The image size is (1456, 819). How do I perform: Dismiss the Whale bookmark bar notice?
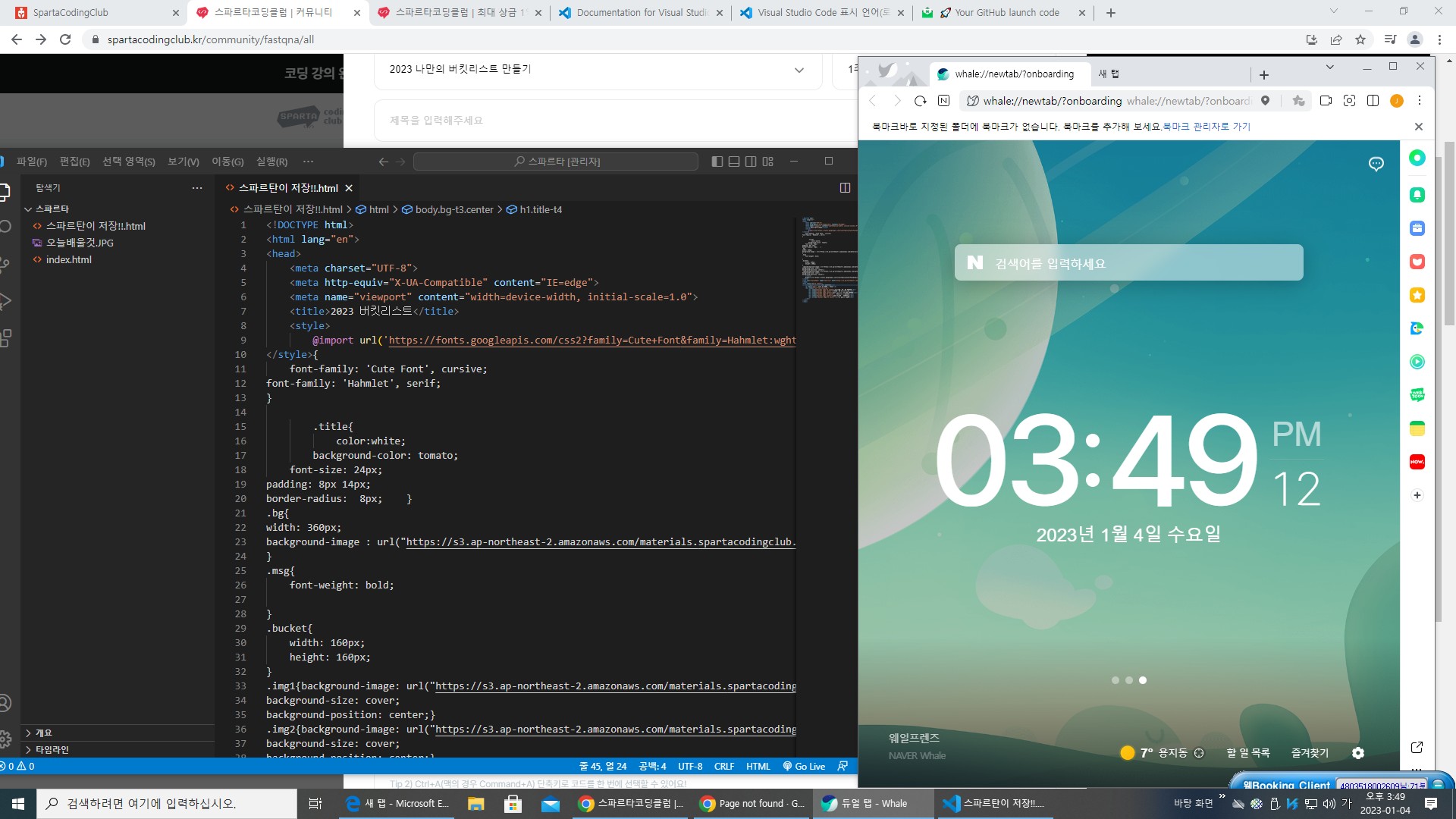click(x=1419, y=127)
